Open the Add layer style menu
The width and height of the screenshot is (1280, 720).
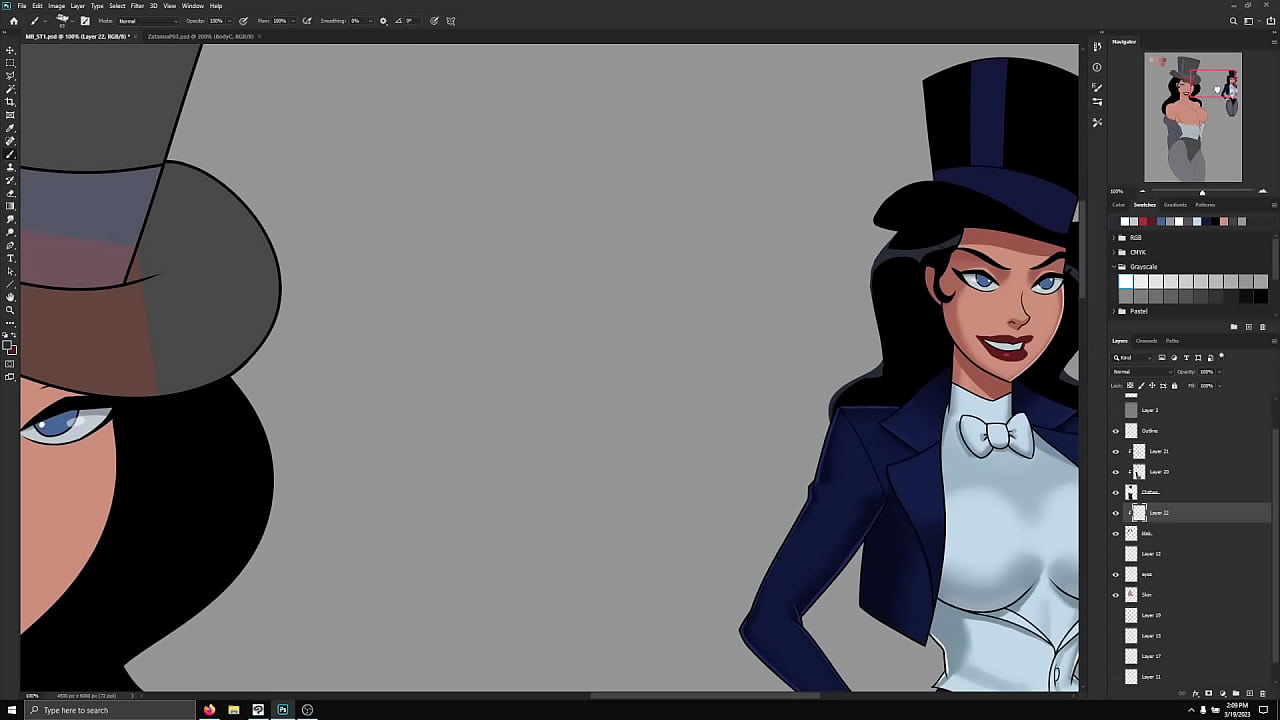pos(1196,693)
